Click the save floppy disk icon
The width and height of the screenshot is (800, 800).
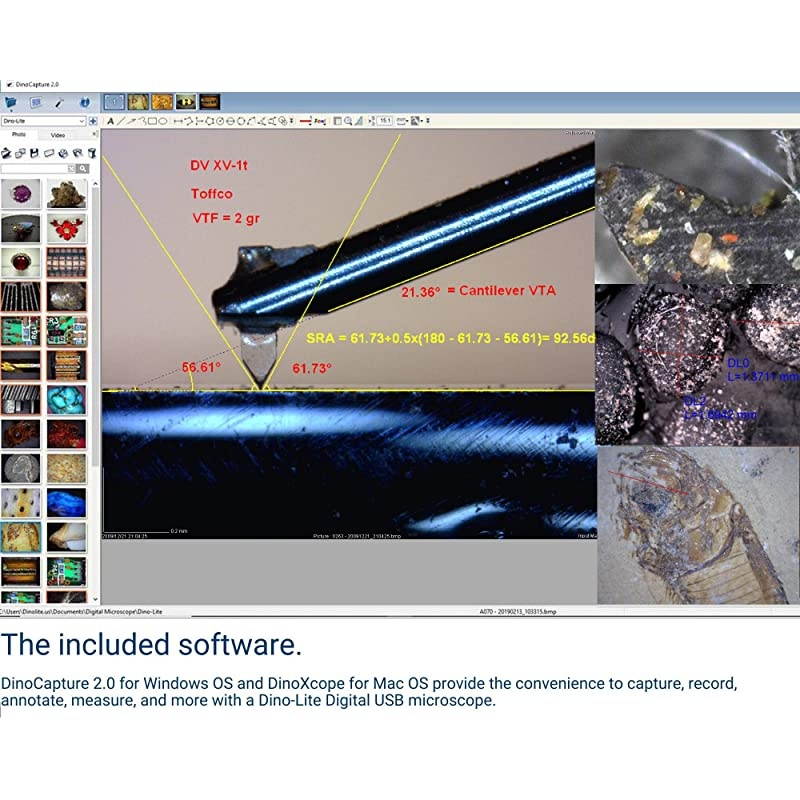35,153
